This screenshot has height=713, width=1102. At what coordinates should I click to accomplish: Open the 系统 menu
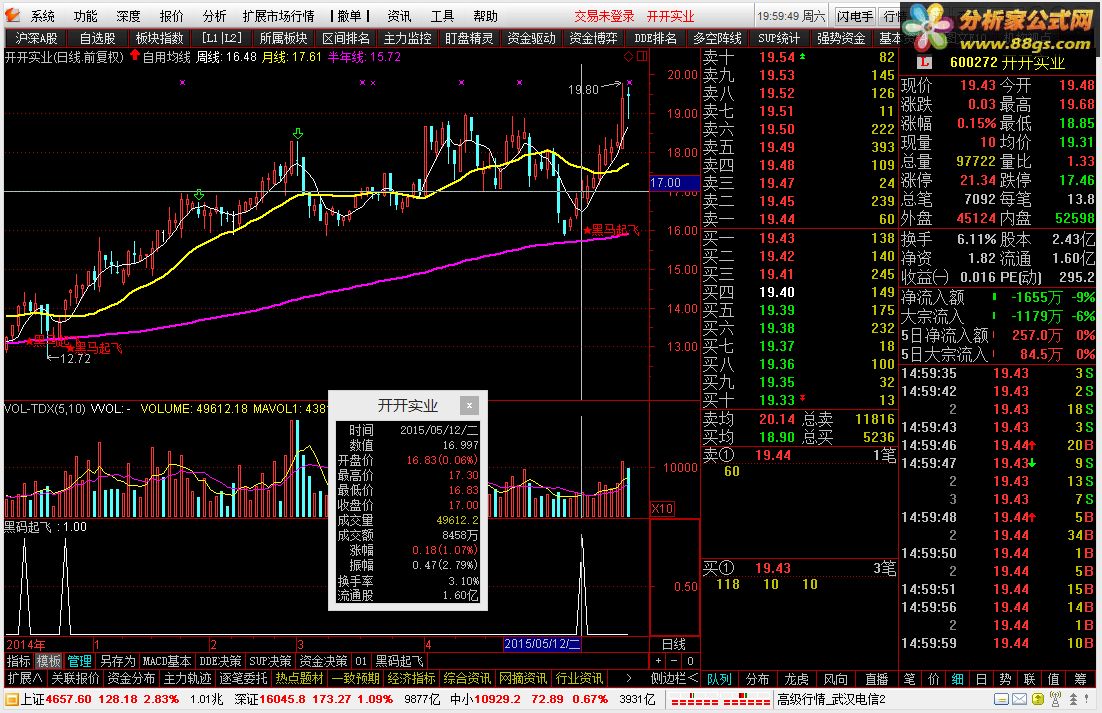click(x=42, y=16)
